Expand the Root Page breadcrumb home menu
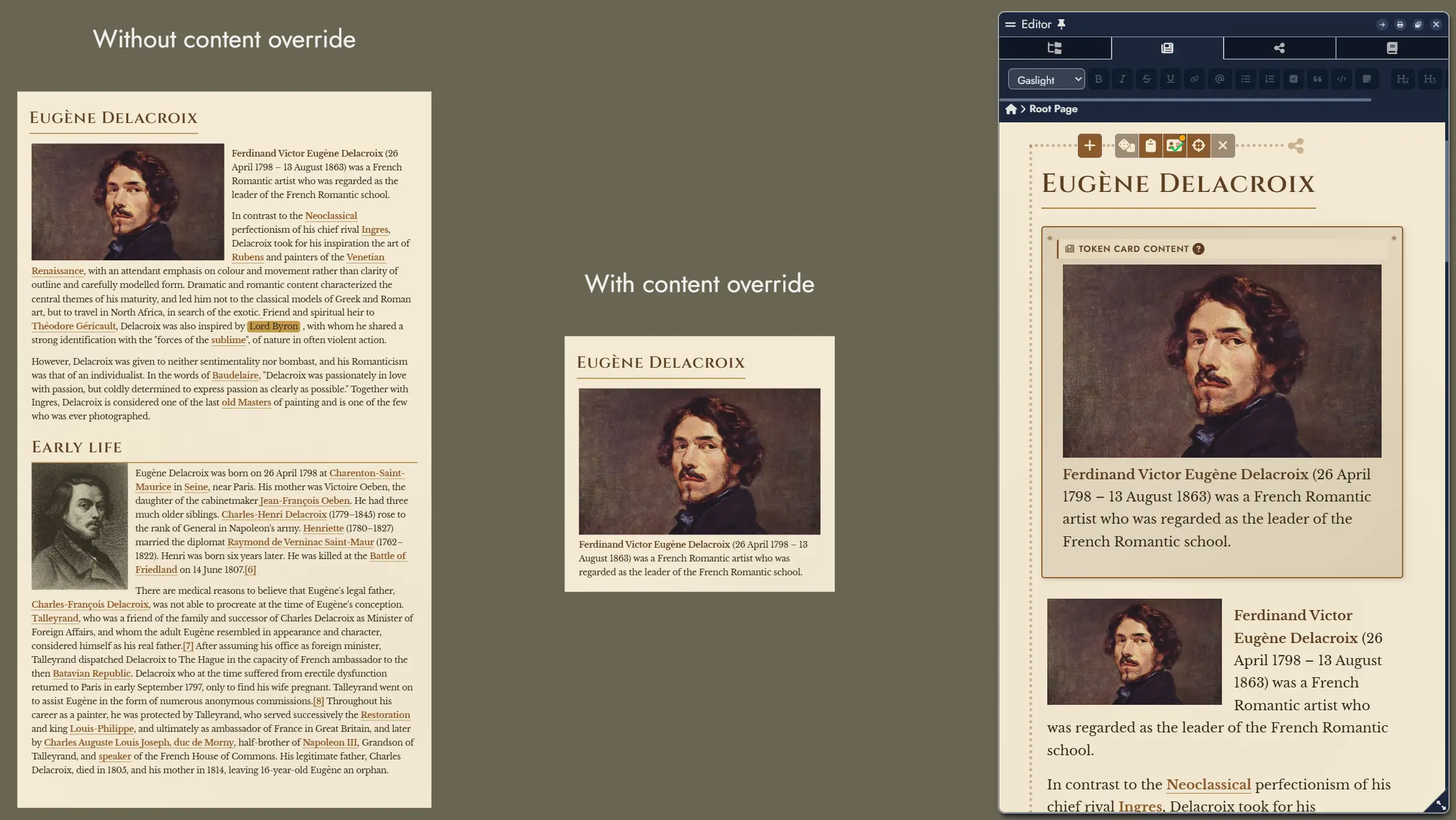Screen dimensions: 1456x820 click(1011, 109)
